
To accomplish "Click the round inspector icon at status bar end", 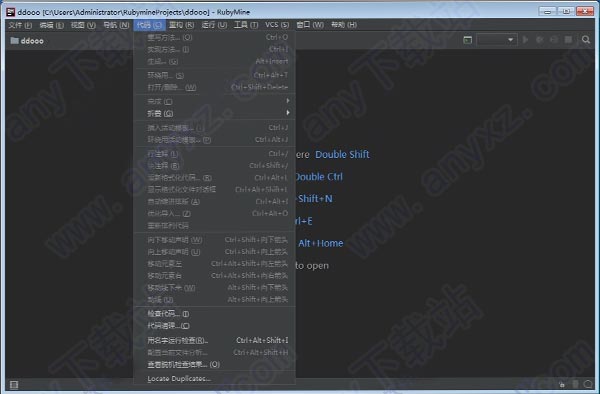I will pos(588,384).
